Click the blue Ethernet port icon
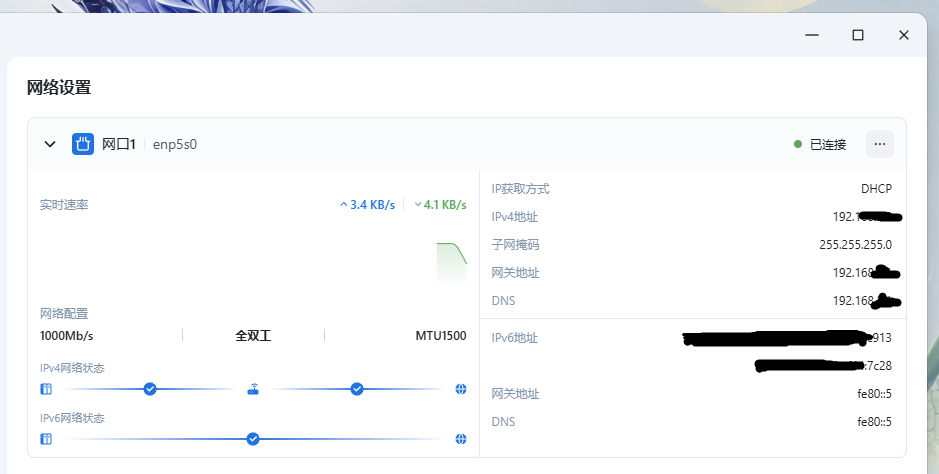Image resolution: width=939 pixels, height=474 pixels. point(83,144)
